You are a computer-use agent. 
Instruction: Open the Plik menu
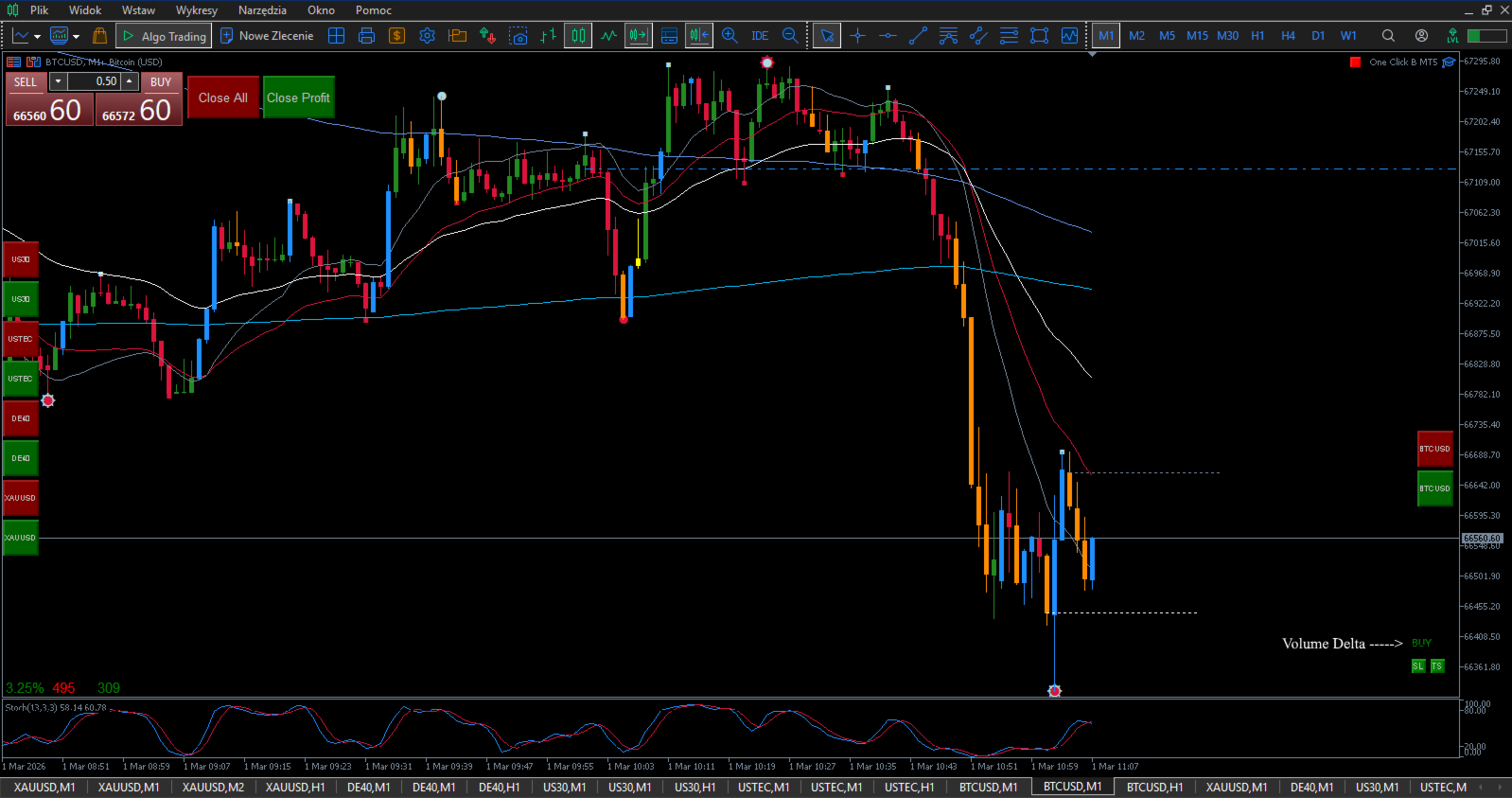pyautogui.click(x=39, y=10)
